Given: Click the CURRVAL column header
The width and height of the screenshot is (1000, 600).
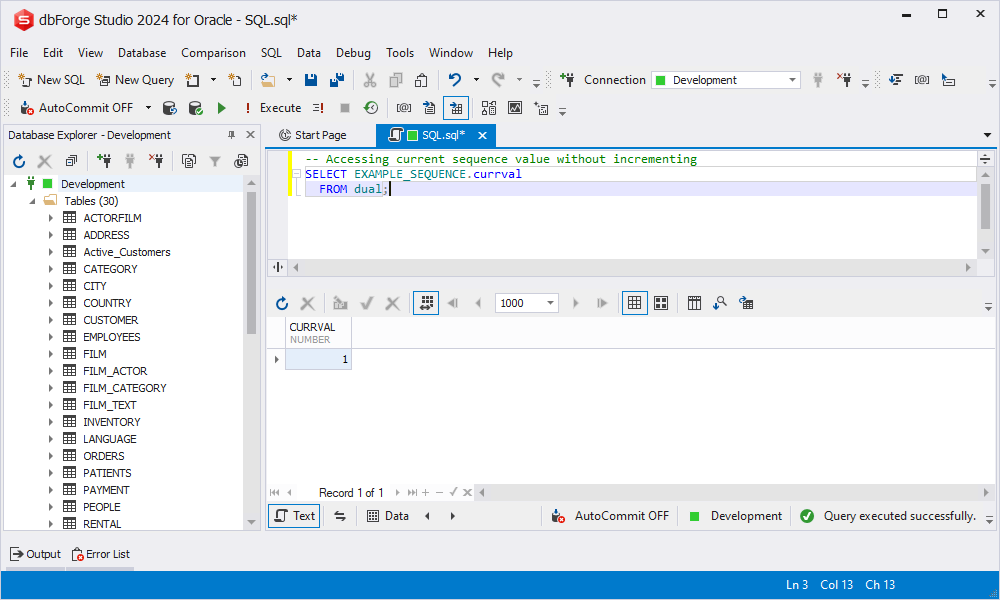Looking at the screenshot, I should 318,333.
